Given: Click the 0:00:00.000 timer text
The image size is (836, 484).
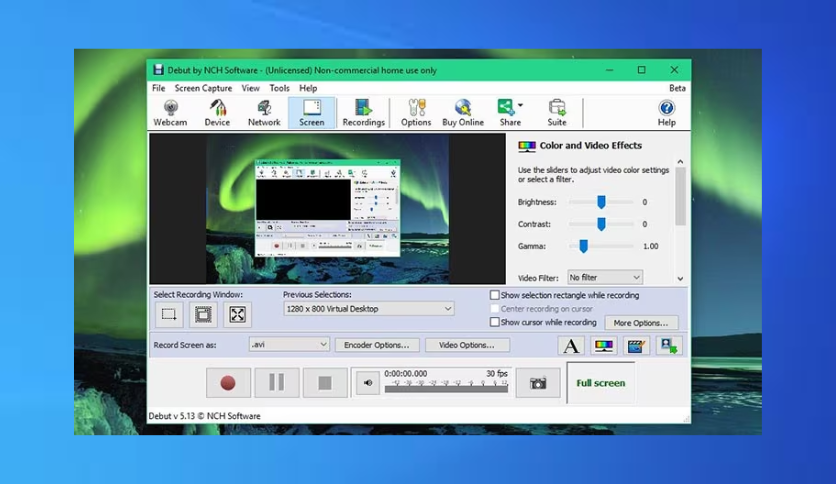Looking at the screenshot, I should coord(405,373).
